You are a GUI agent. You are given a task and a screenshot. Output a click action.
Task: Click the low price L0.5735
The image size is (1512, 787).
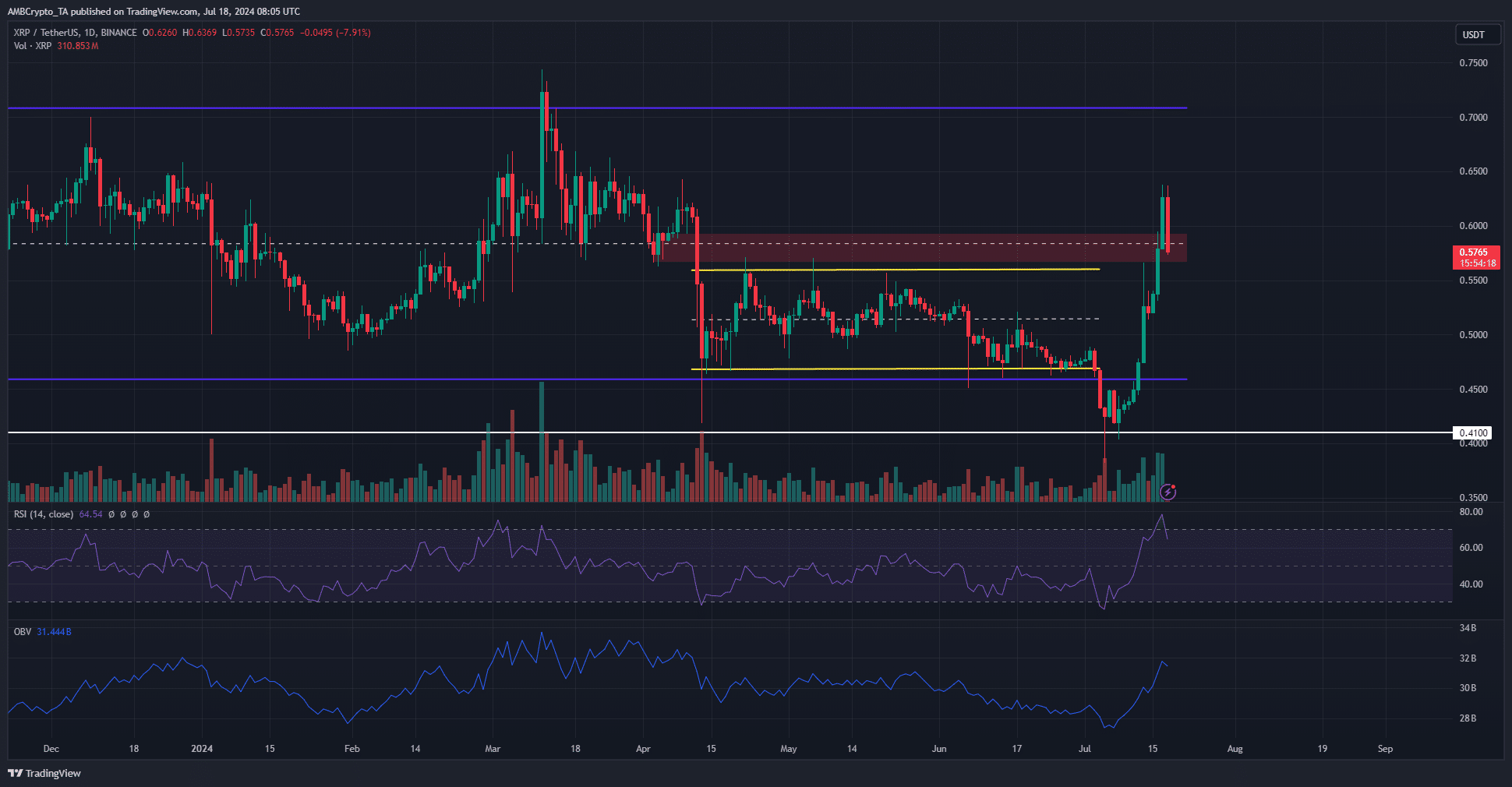[238, 33]
